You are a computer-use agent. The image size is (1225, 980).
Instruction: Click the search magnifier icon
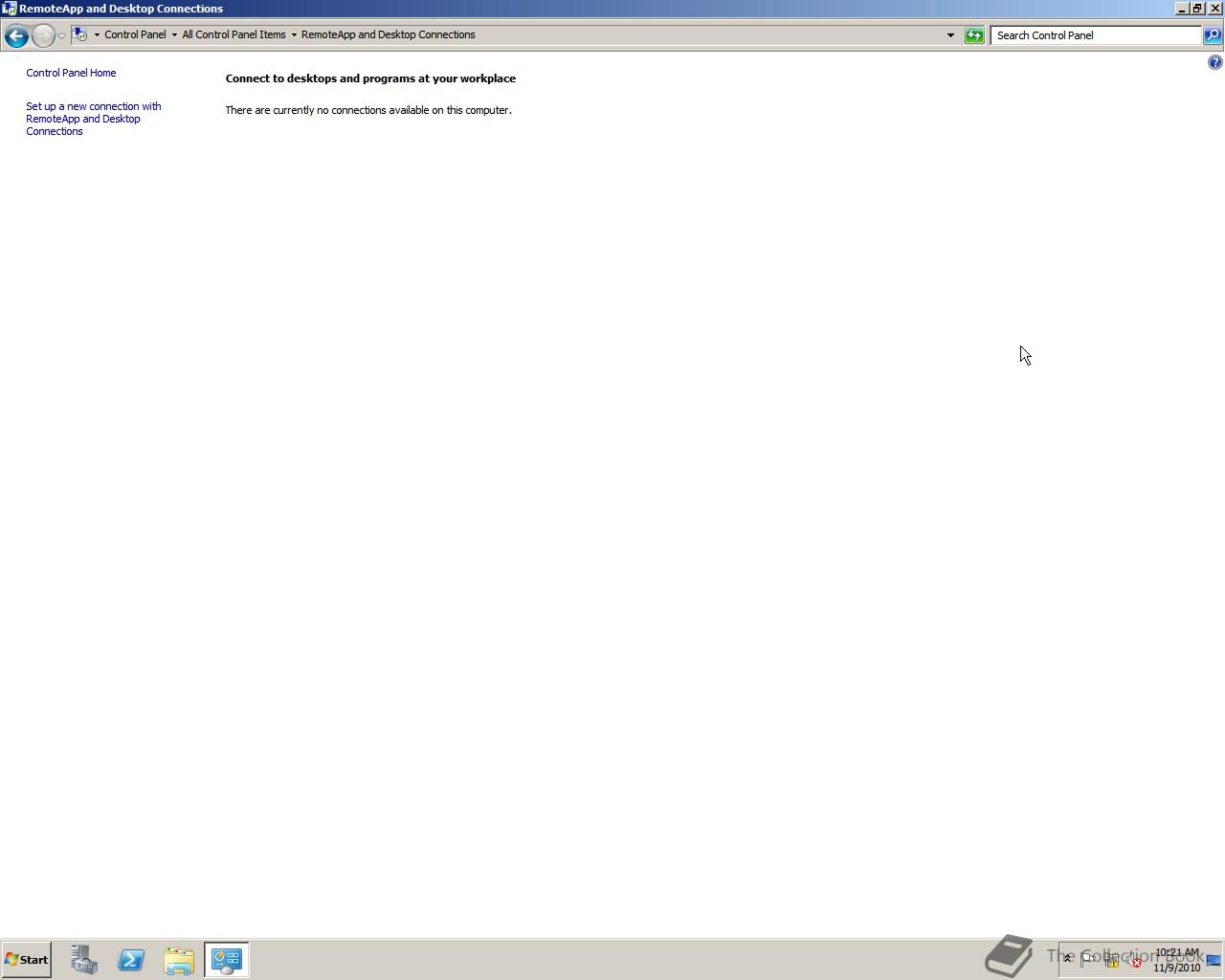click(1212, 35)
